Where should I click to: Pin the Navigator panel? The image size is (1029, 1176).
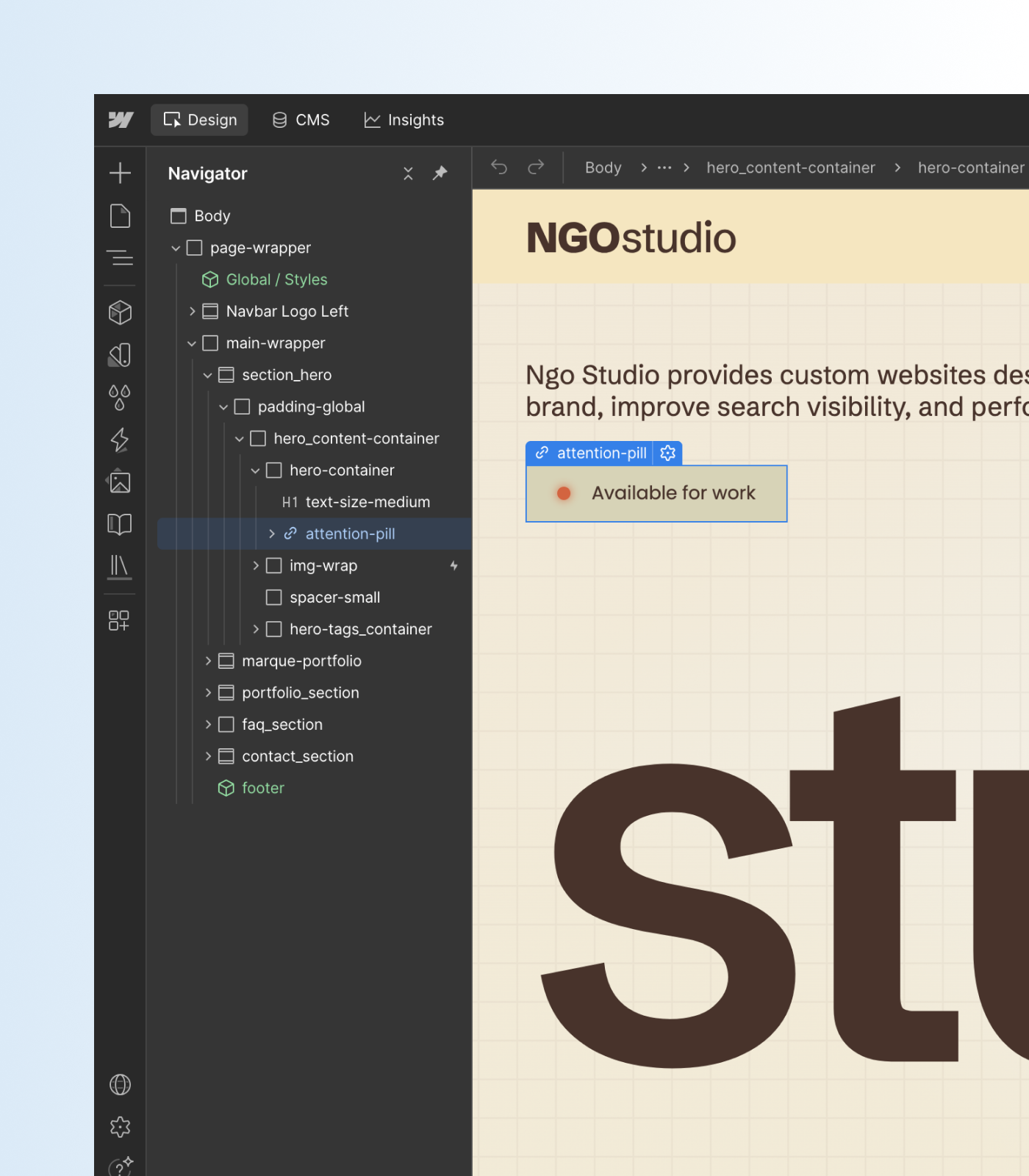pyautogui.click(x=440, y=173)
